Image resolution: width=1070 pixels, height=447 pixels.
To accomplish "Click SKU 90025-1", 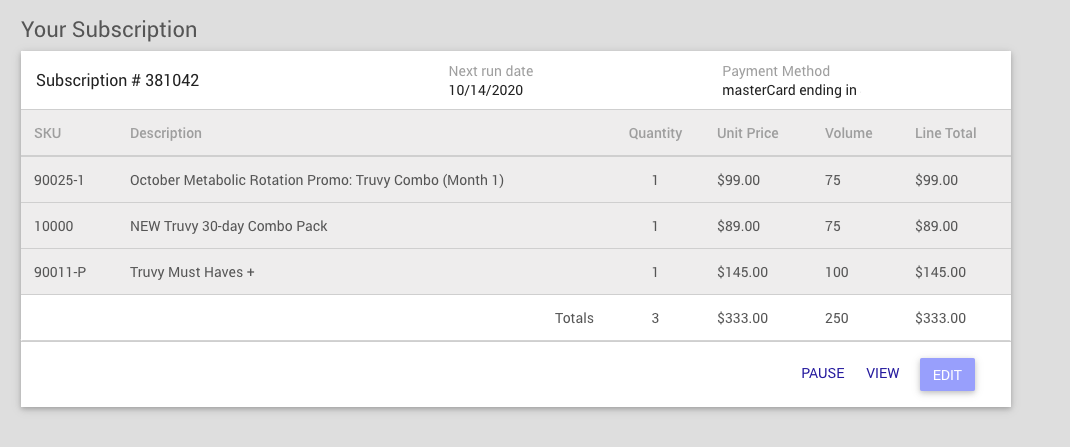I will pyautogui.click(x=59, y=180).
